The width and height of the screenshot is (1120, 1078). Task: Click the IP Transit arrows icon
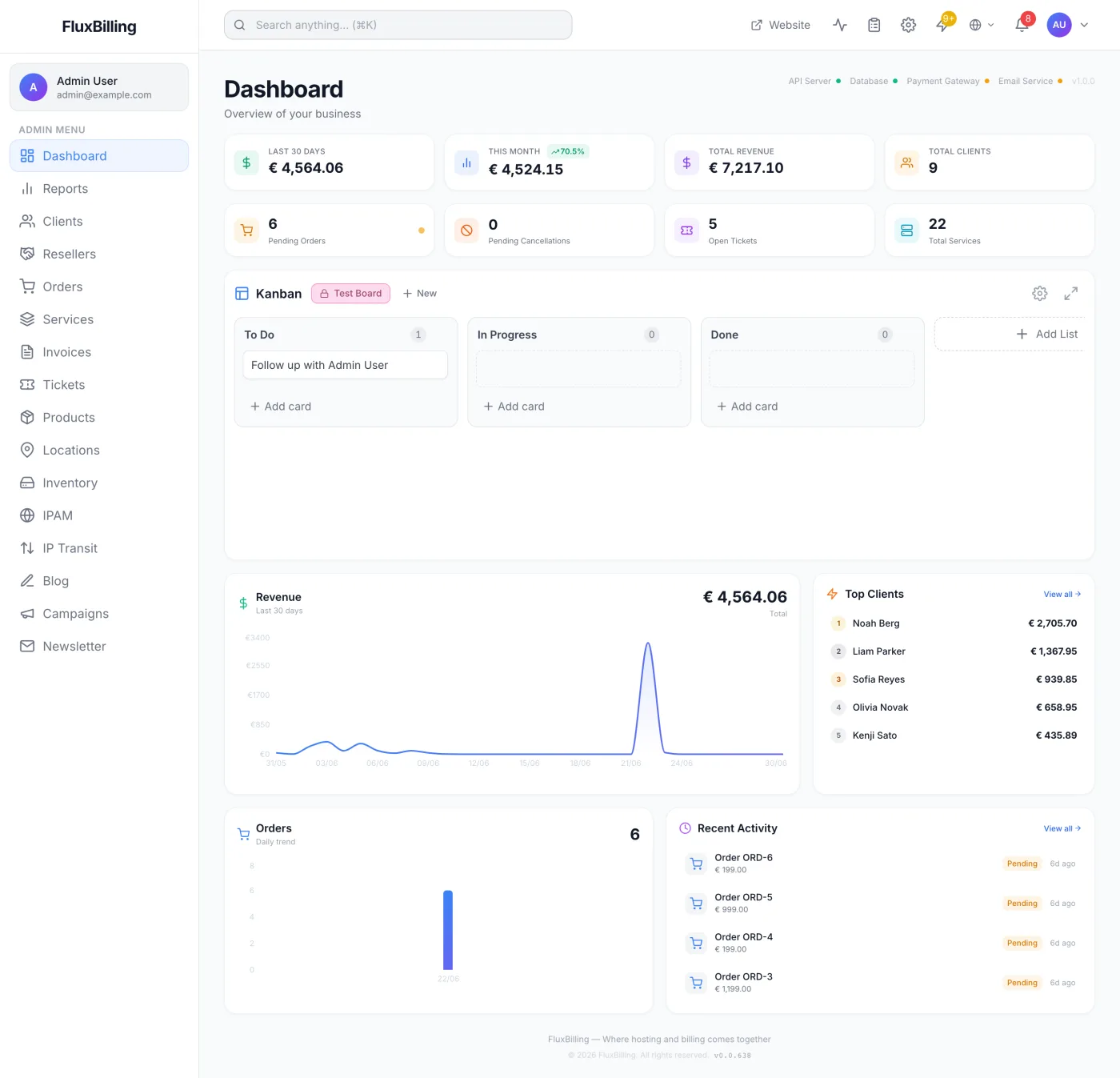click(x=27, y=548)
